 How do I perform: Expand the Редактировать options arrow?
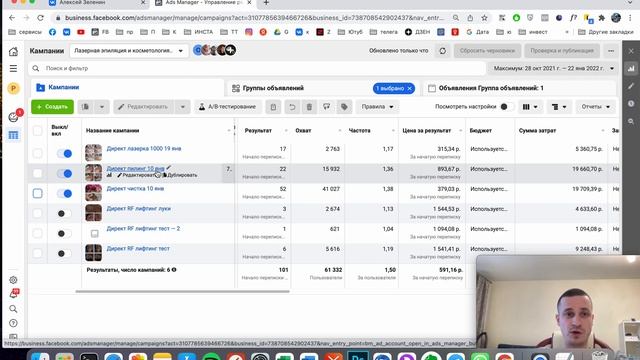coord(183,107)
